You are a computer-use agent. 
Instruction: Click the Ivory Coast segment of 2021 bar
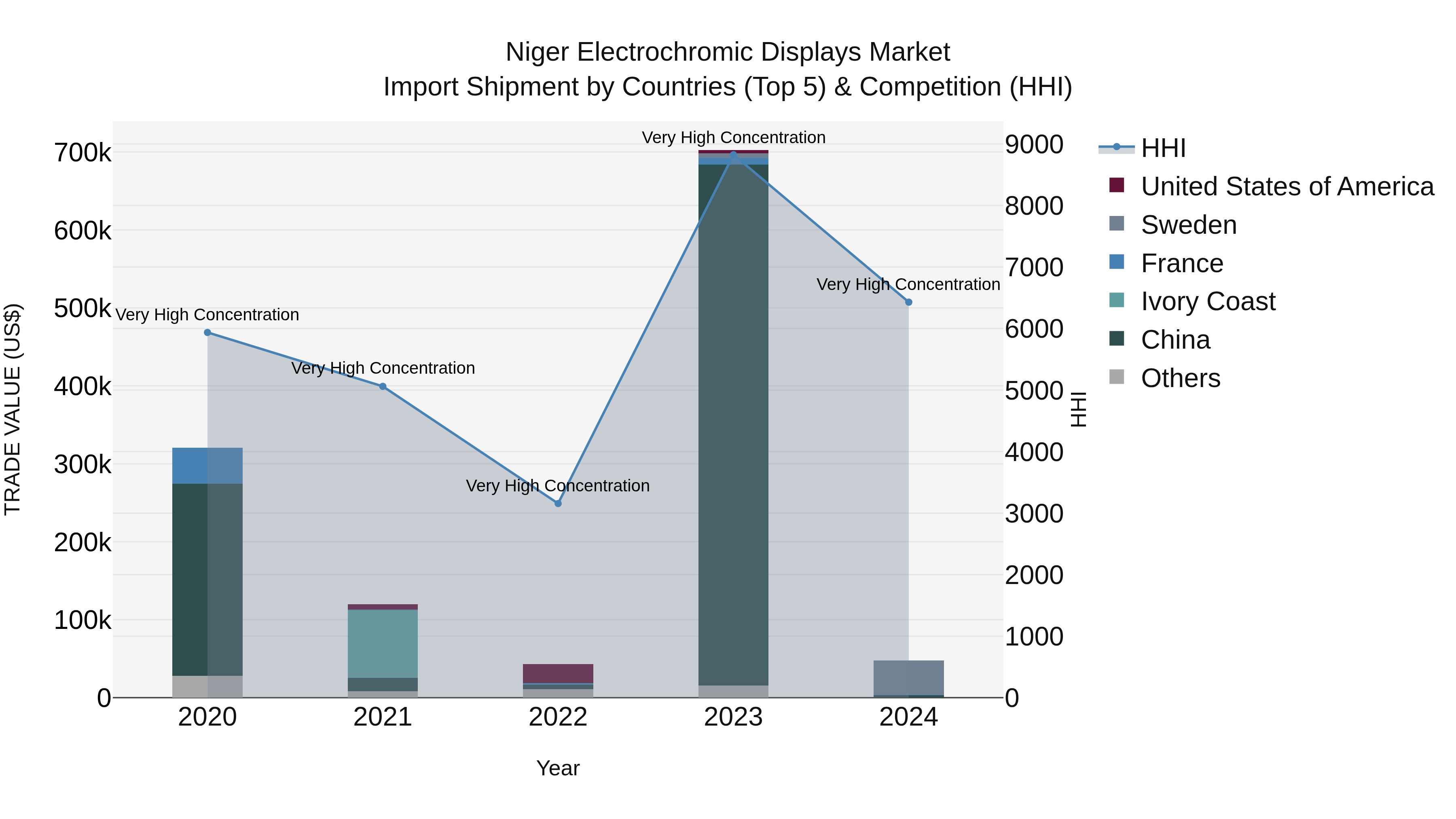pos(383,644)
